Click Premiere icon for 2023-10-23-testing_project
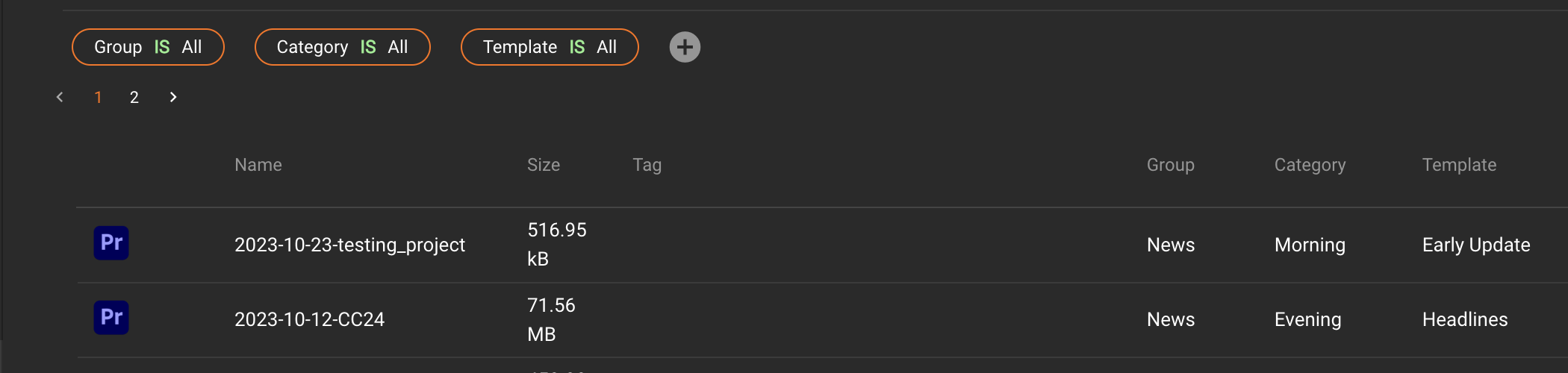 [111, 243]
